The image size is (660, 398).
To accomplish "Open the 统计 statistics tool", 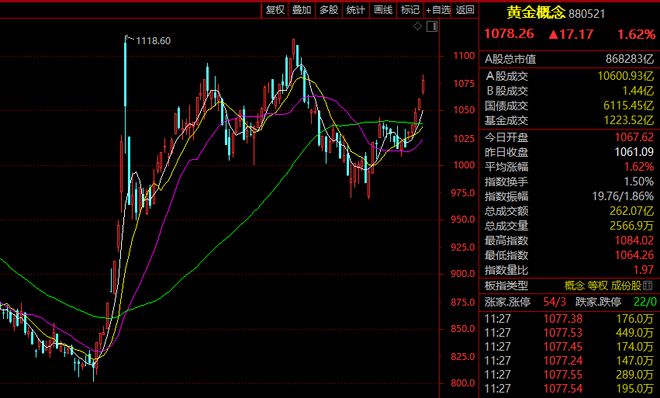I will click(356, 10).
